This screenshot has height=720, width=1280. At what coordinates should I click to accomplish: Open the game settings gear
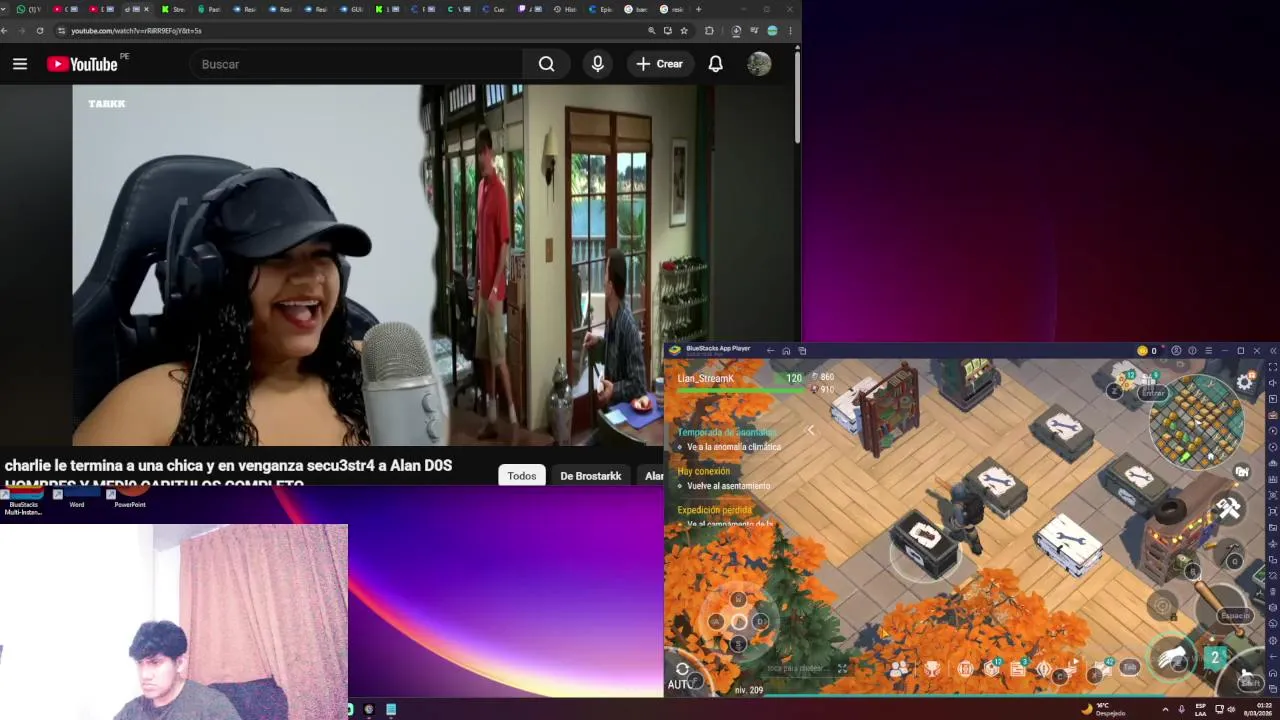(x=1245, y=382)
